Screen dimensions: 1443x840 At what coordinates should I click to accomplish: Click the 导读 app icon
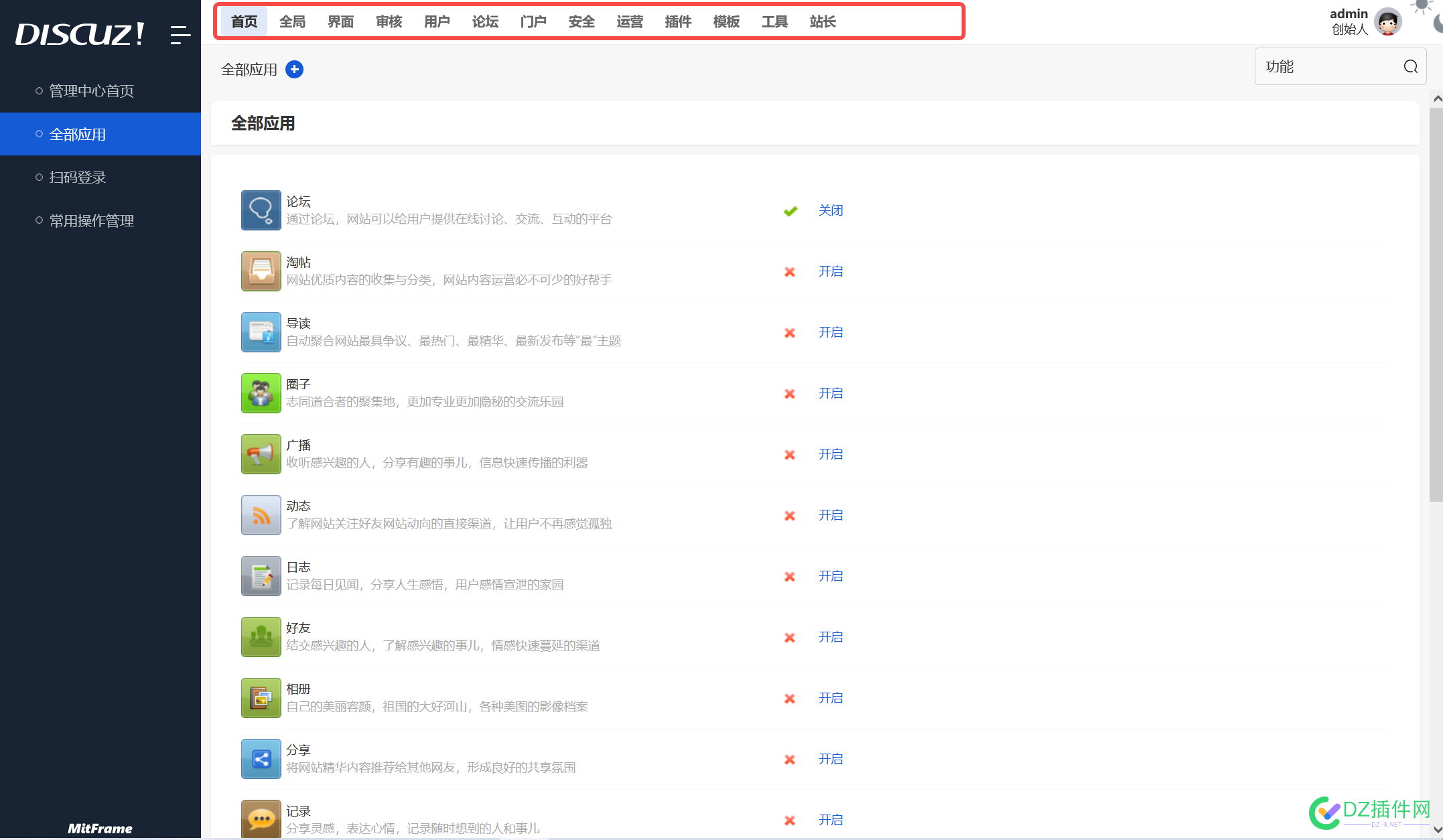(x=261, y=332)
